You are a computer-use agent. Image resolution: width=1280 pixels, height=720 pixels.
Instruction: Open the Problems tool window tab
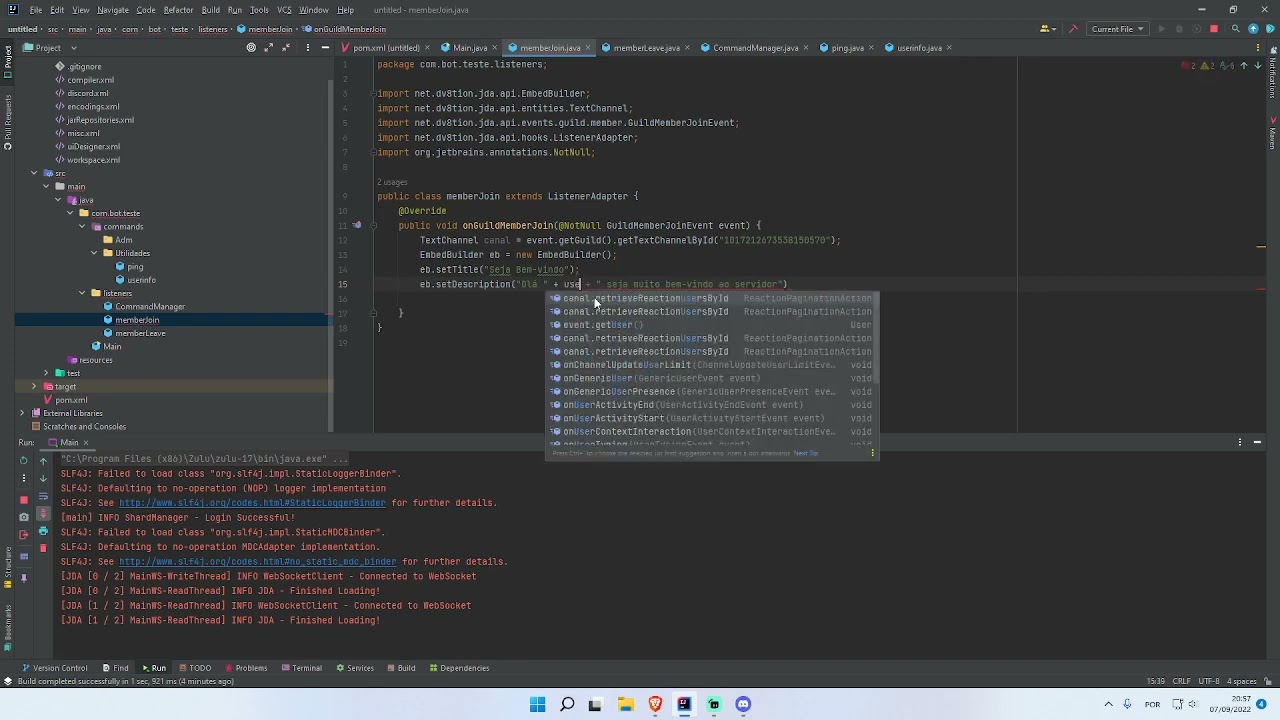click(245, 668)
